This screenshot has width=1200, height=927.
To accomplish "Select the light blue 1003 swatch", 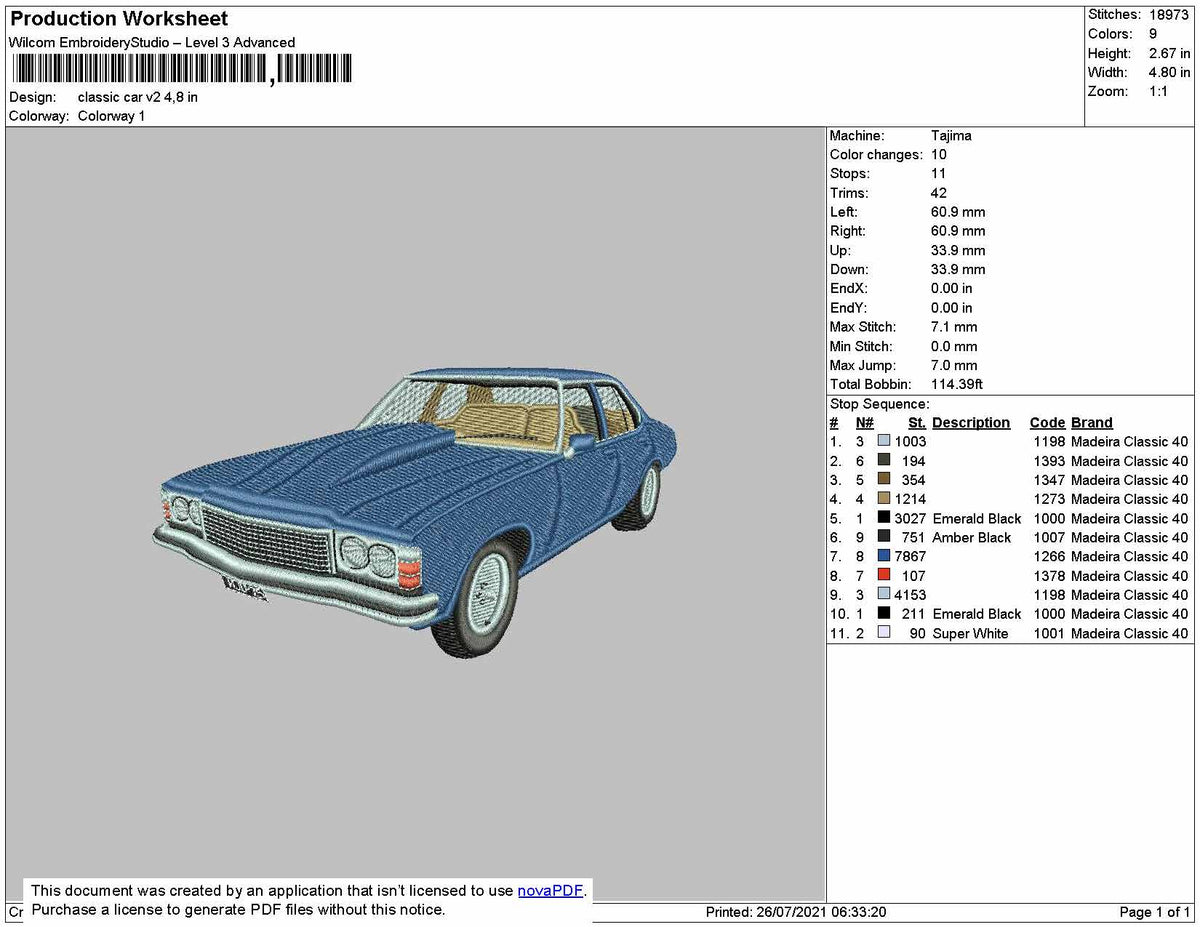I will click(x=884, y=440).
